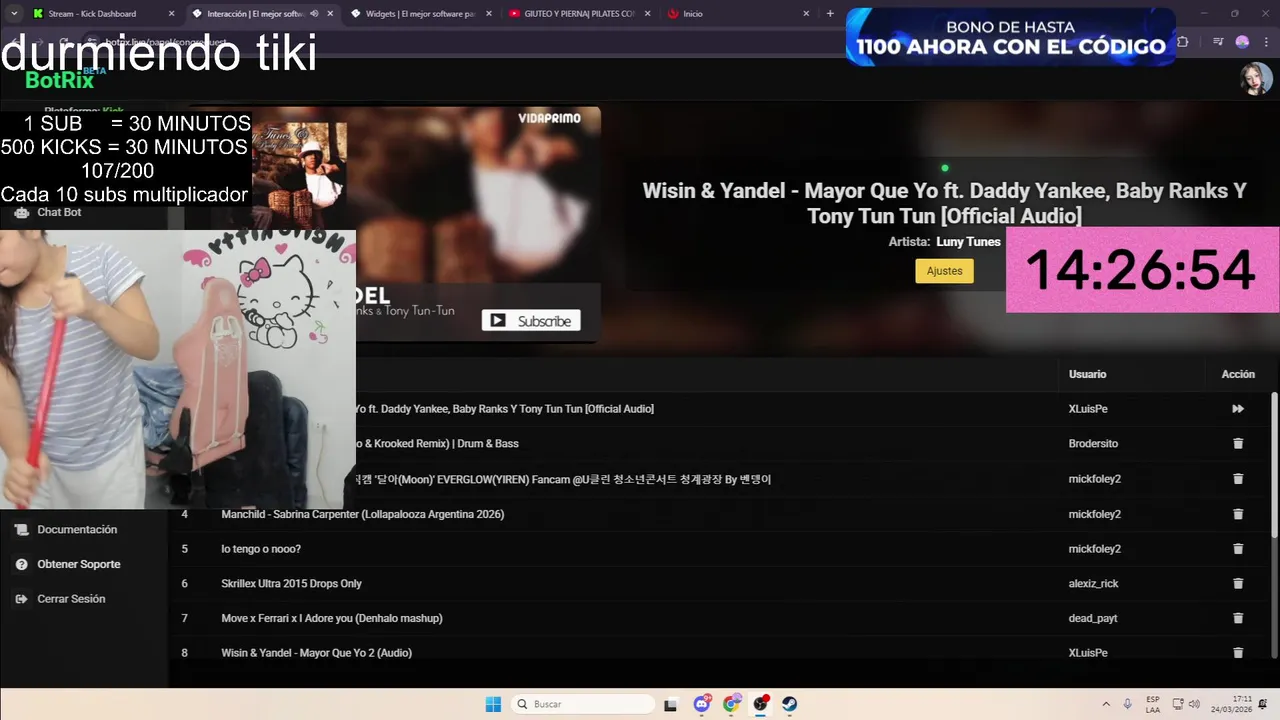1280x720 pixels.
Task: Remove the 'lo tengo o nooo?' request
Action: 1238,549
